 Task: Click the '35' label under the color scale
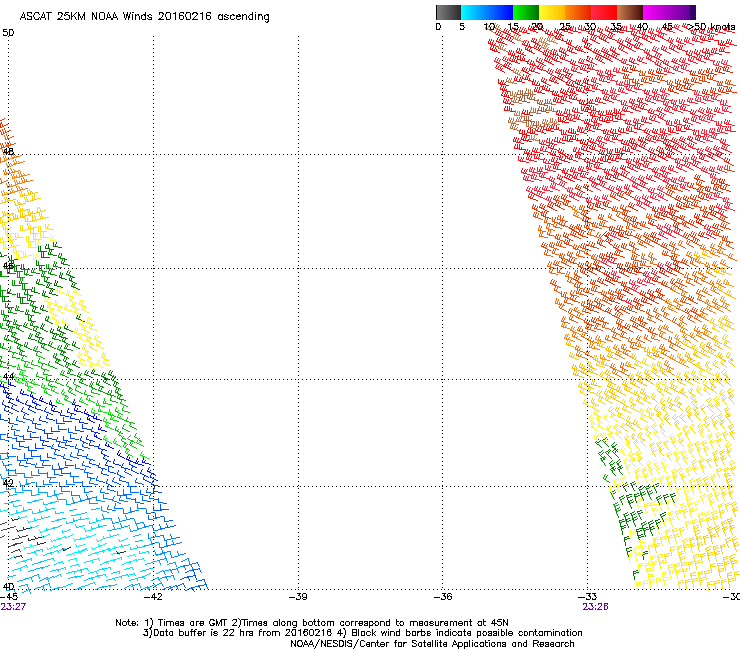tap(616, 27)
